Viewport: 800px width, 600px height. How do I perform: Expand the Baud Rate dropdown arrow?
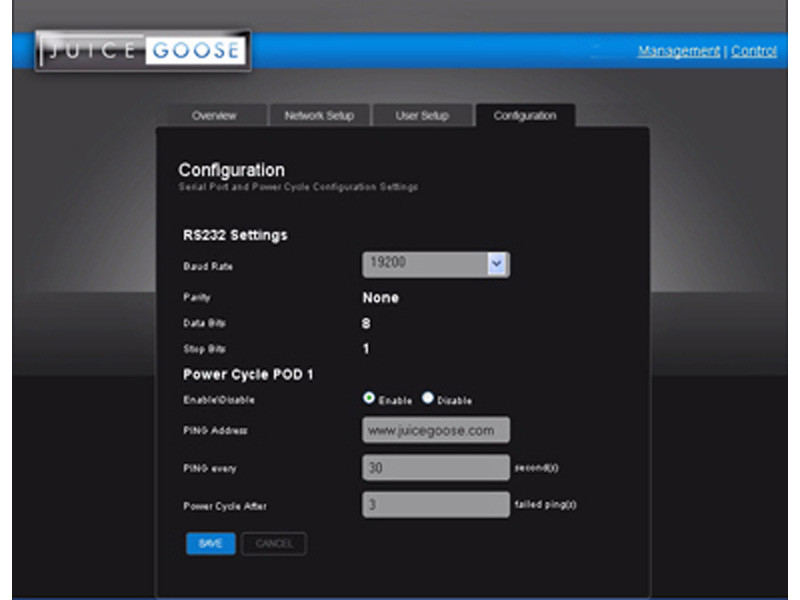(x=497, y=264)
